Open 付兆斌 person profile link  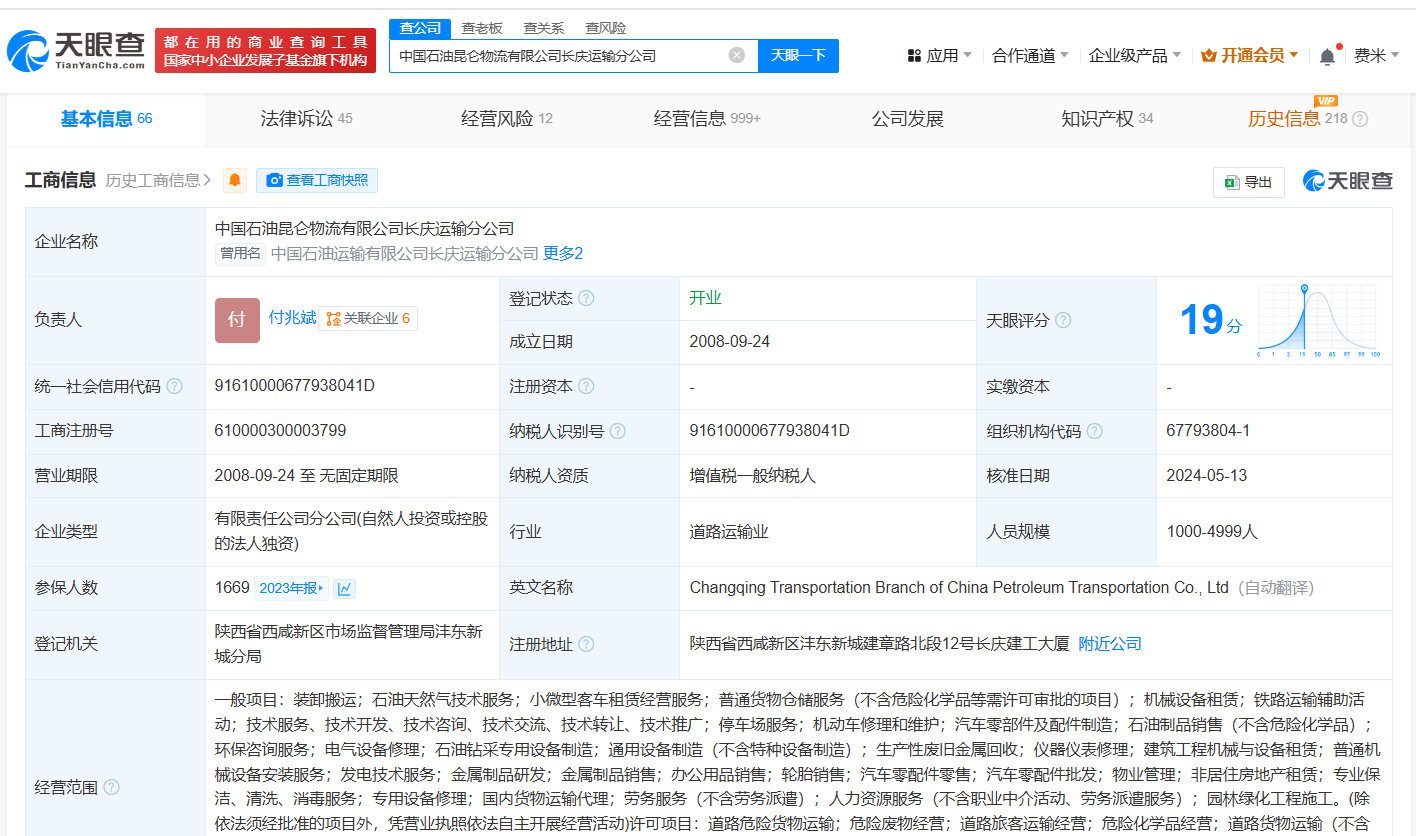coord(292,318)
